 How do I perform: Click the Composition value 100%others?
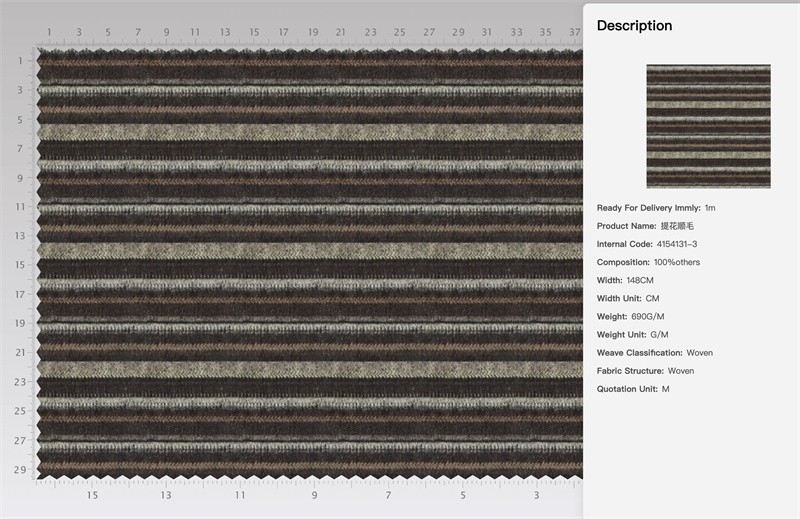pyautogui.click(x=677, y=262)
